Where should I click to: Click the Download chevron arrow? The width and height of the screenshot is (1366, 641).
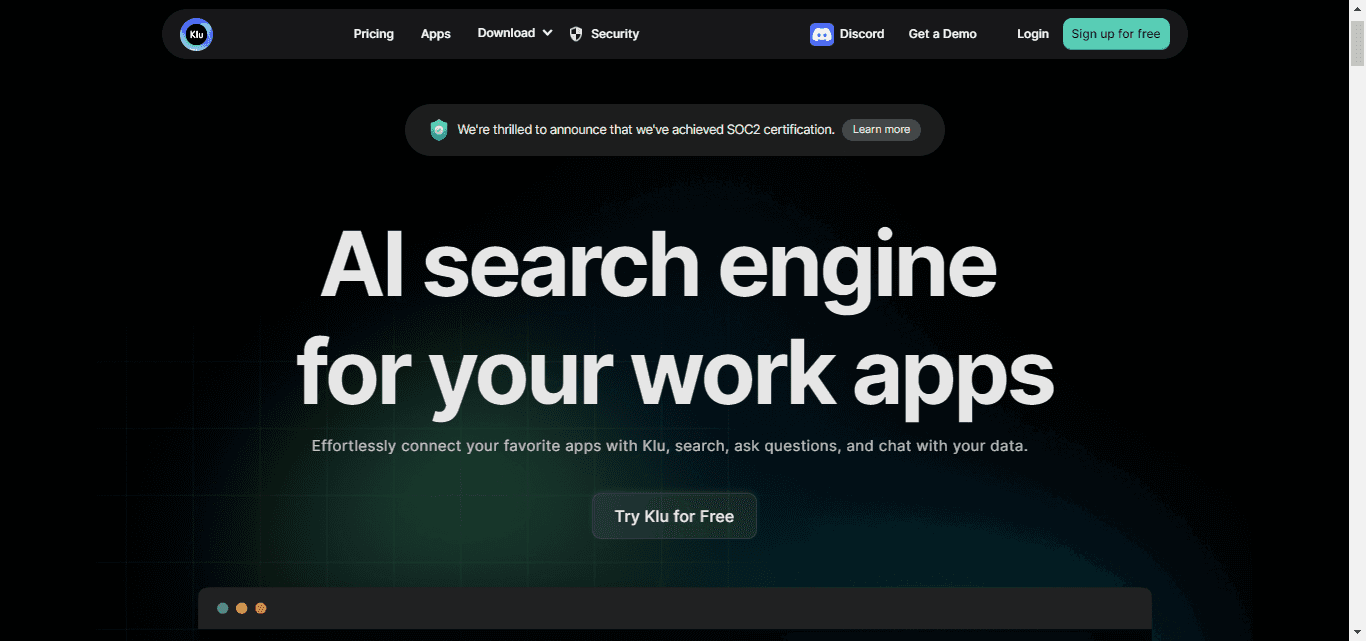coord(547,33)
